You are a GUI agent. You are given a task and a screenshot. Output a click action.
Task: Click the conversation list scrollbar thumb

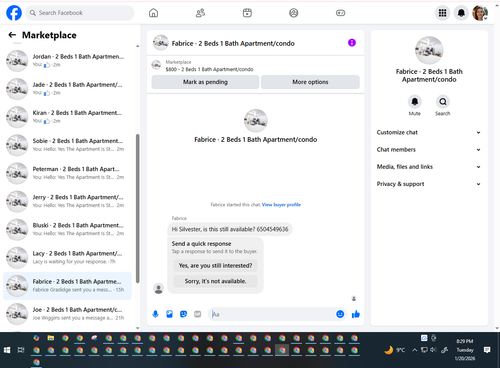click(x=137, y=208)
